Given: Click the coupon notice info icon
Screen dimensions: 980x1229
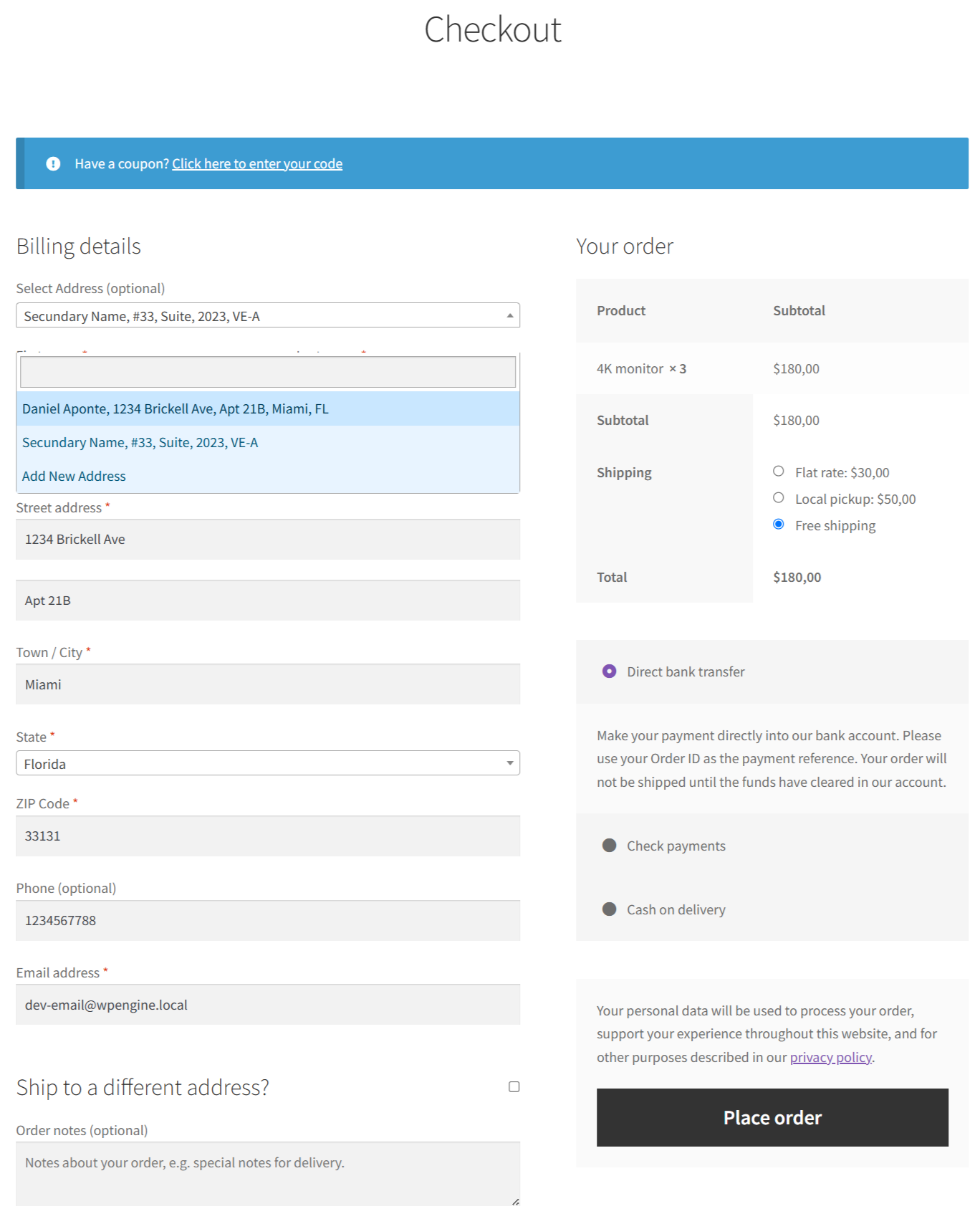Looking at the screenshot, I should click(53, 164).
